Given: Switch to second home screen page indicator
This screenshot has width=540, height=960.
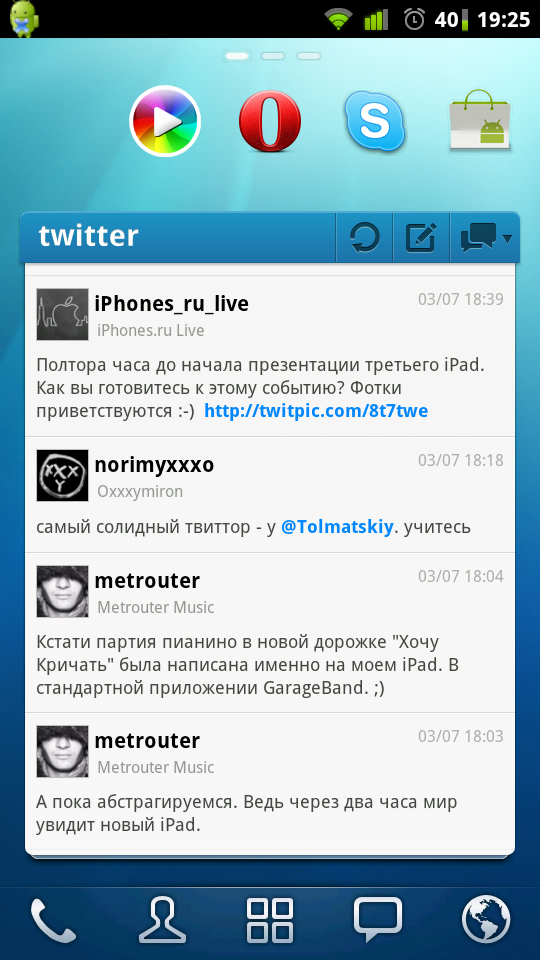Looking at the screenshot, I should click(x=273, y=56).
